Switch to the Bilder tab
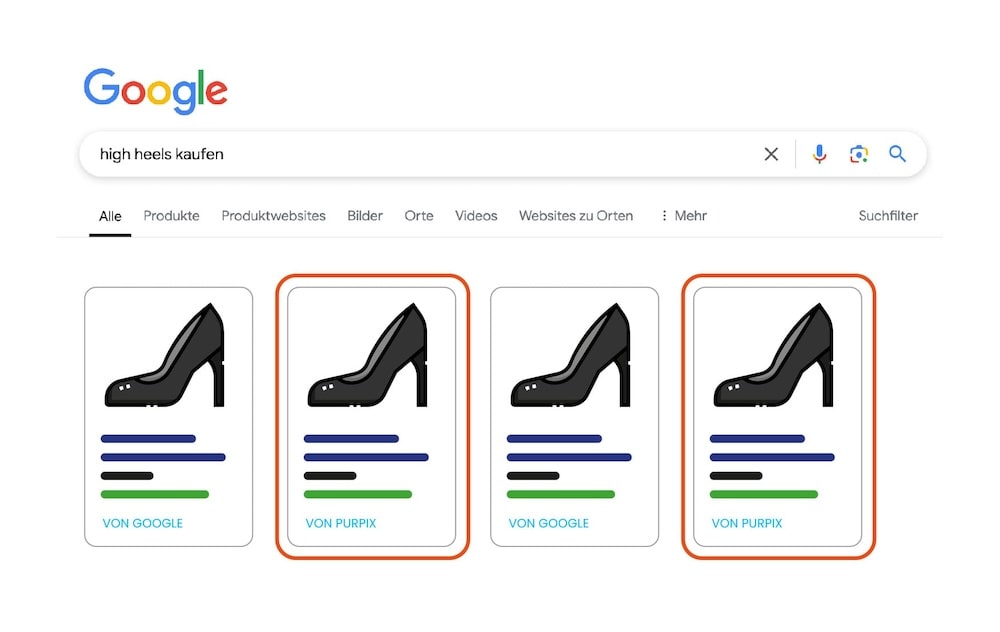Image resolution: width=1000 pixels, height=632 pixels. click(365, 216)
